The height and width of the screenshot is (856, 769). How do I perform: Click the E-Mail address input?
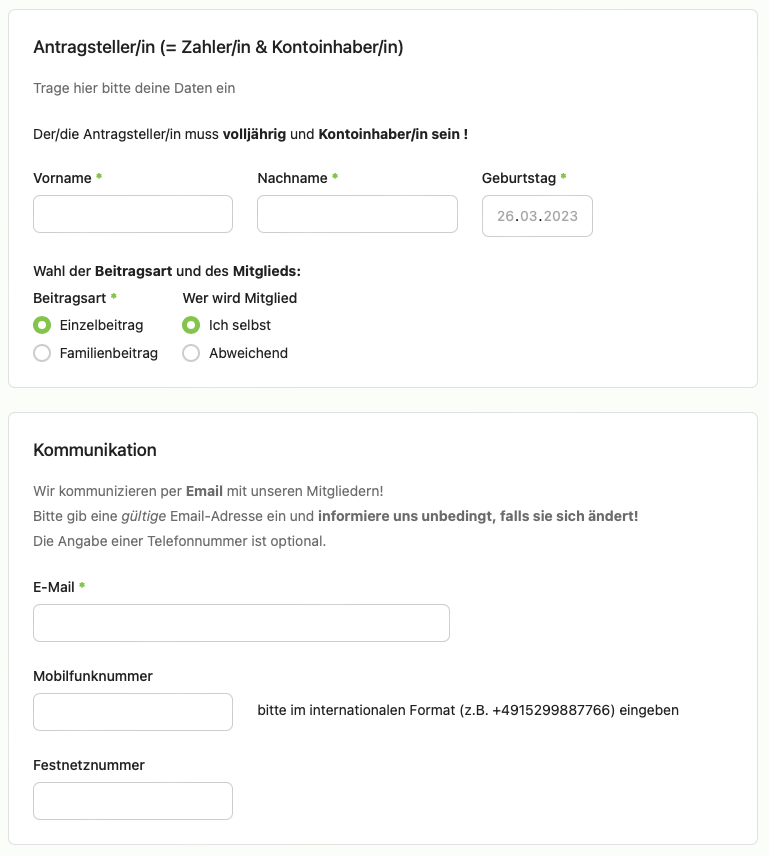[241, 623]
